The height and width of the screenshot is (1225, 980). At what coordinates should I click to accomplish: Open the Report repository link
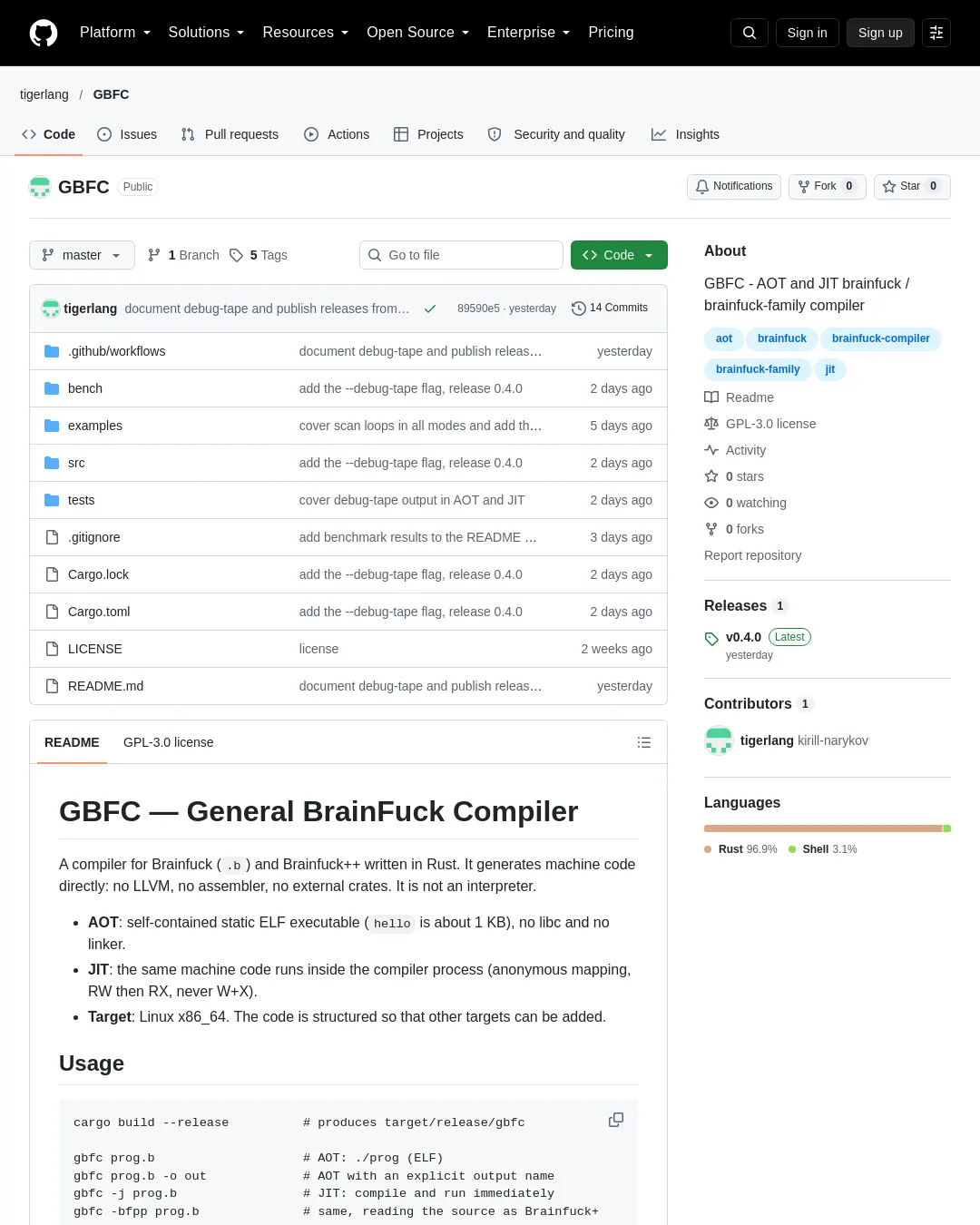tap(753, 555)
